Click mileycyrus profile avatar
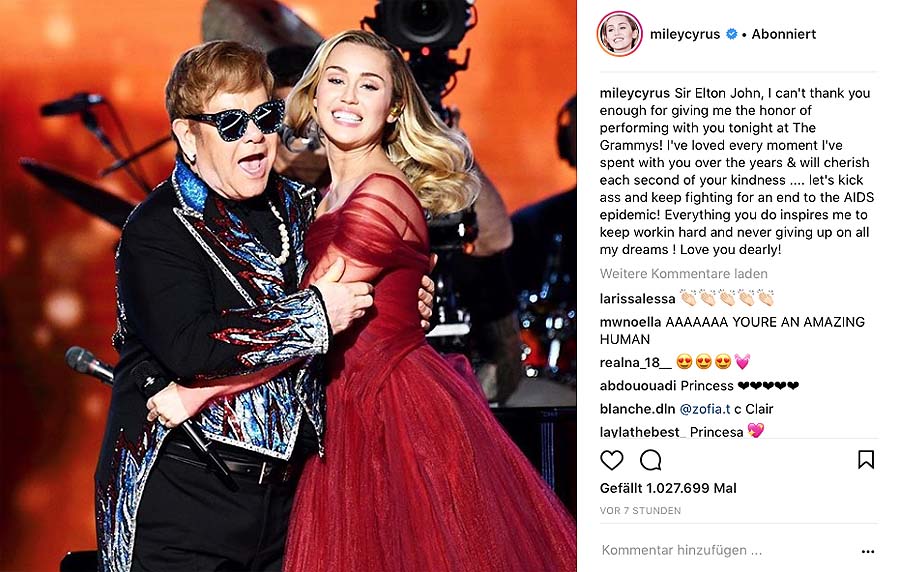Image resolution: width=900 pixels, height=572 pixels. [x=619, y=34]
